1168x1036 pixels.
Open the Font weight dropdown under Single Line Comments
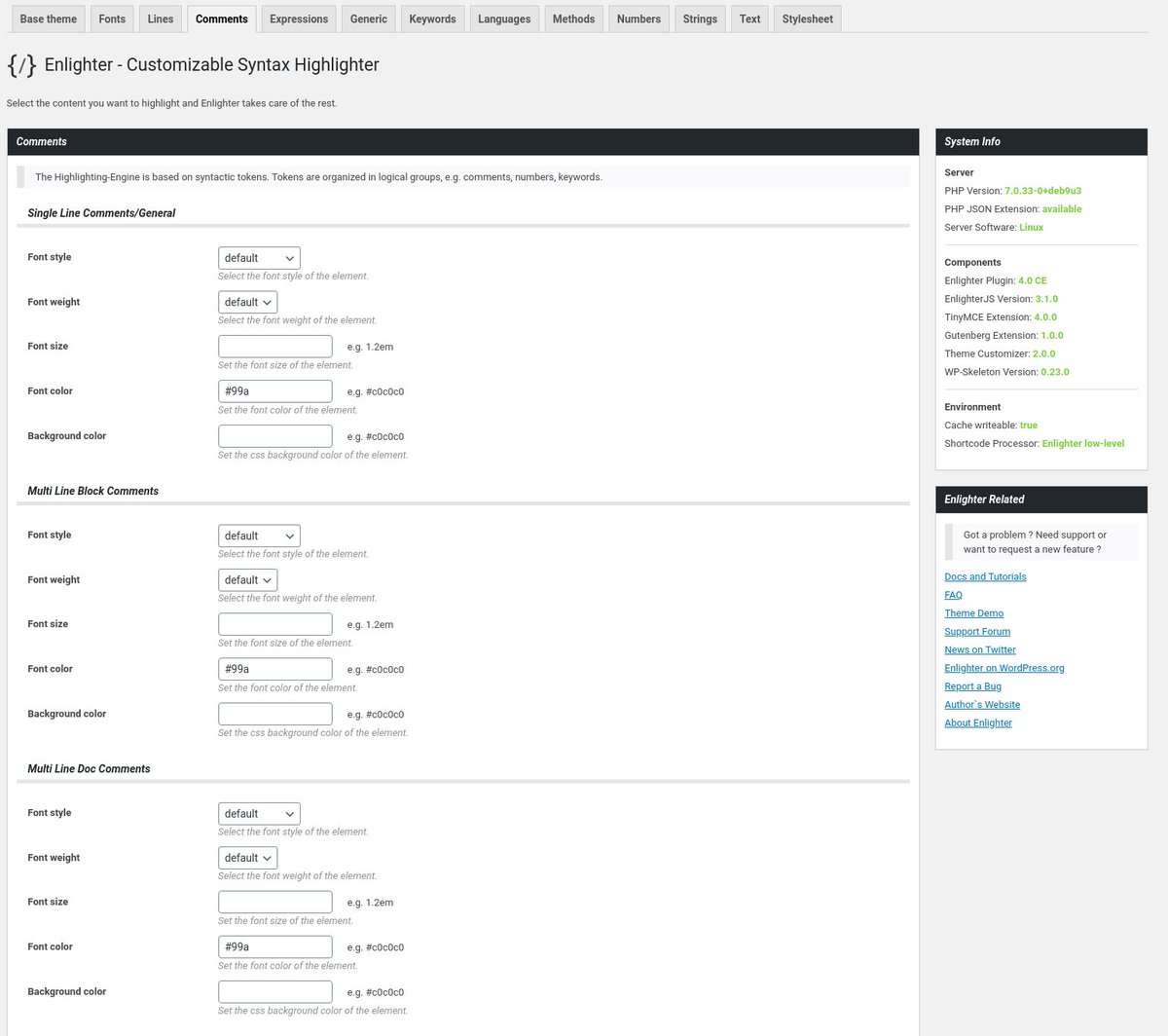click(x=247, y=302)
